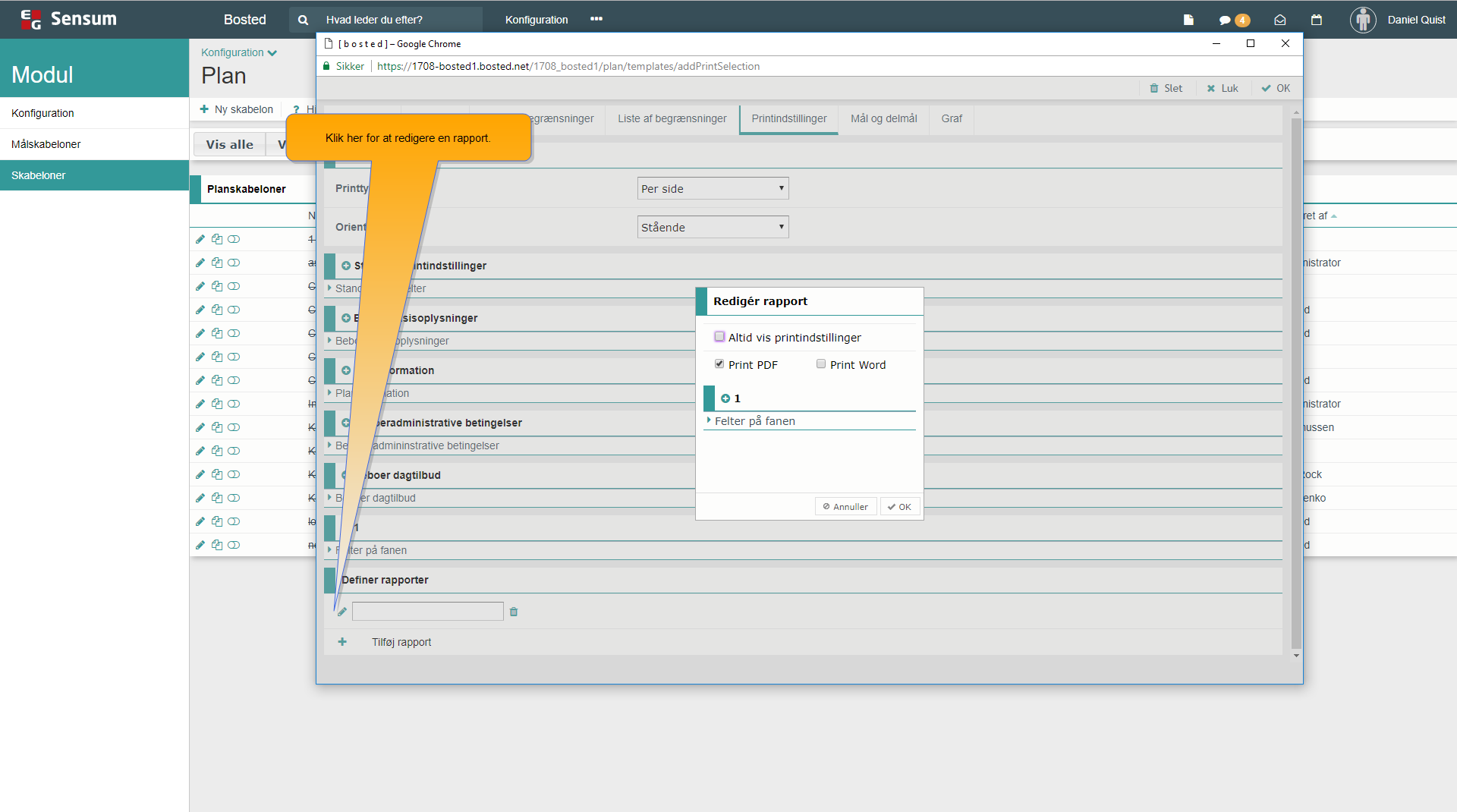The width and height of the screenshot is (1457, 812).
Task: Click the Daniel Quist user avatar
Action: coord(1363,20)
